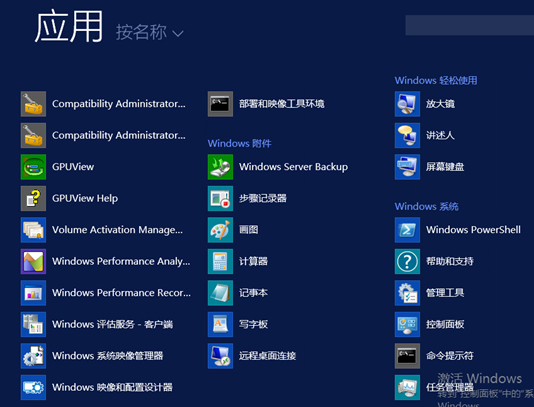Open the GPUView Help icon
534x407 pixels.
[x=33, y=198]
